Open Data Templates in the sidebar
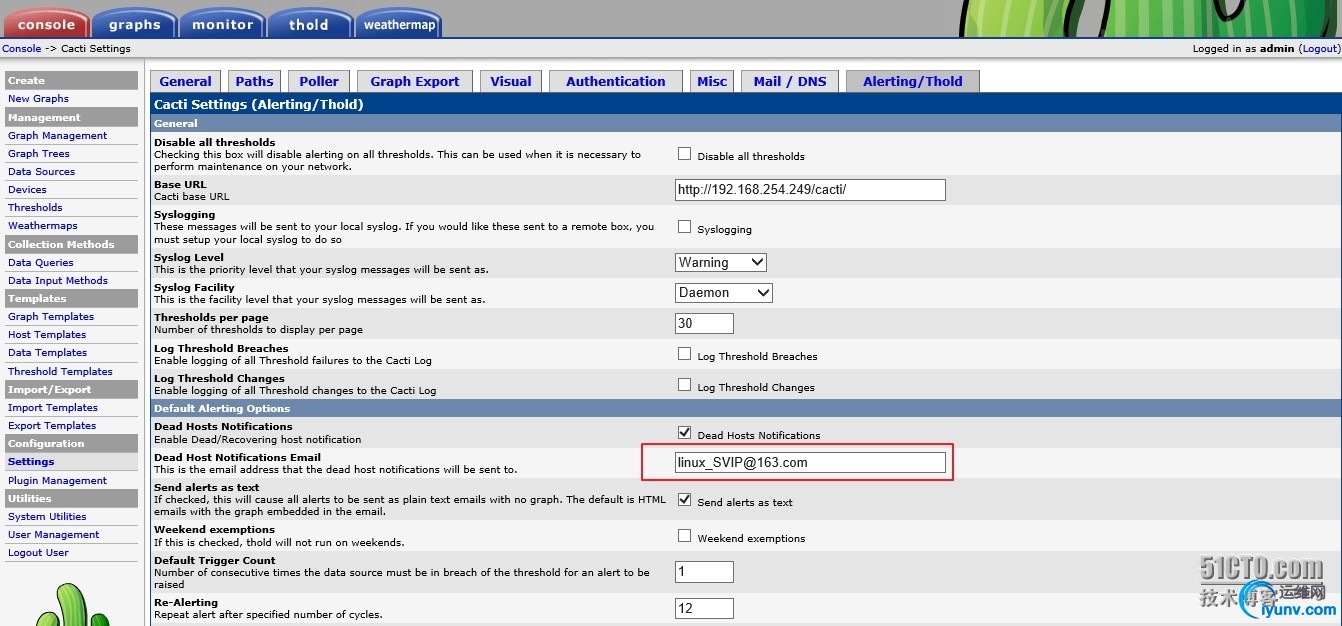This screenshot has height=626, width=1342. (47, 353)
